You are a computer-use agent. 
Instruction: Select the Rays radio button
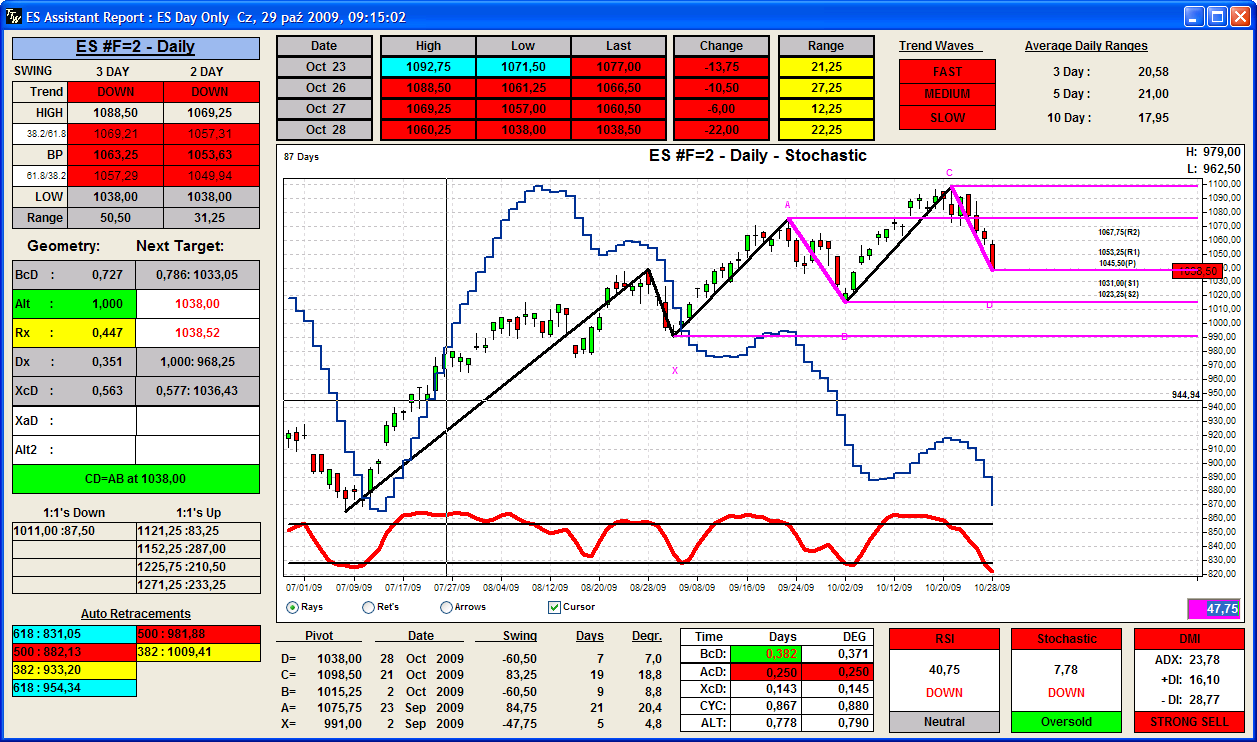coord(292,607)
